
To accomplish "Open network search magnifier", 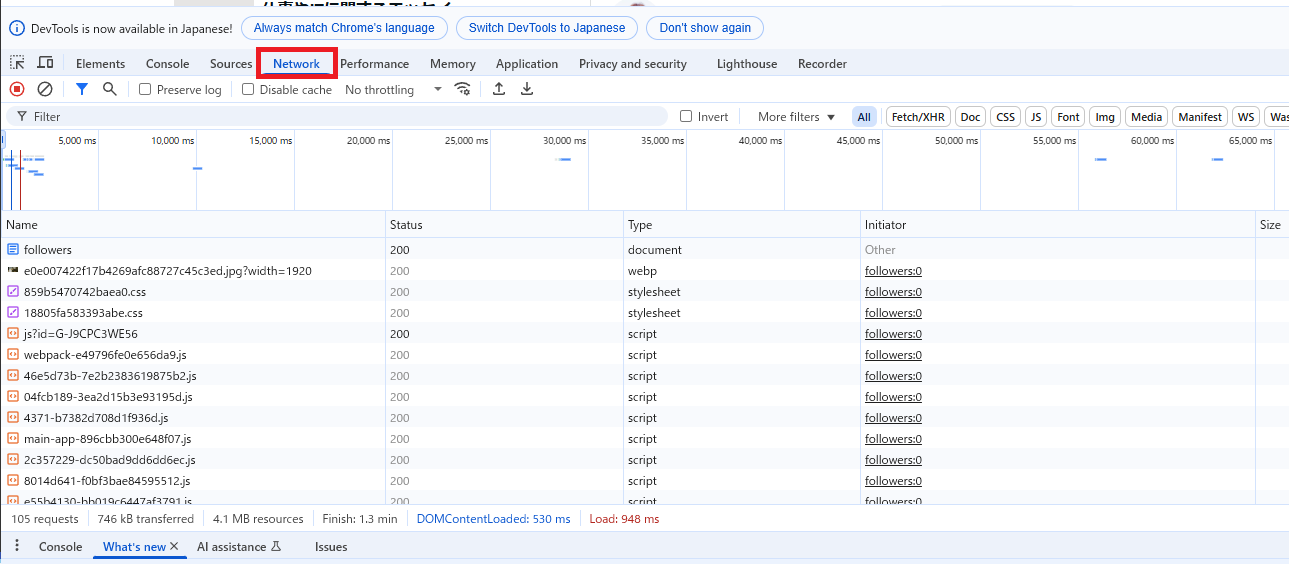I will point(110,89).
